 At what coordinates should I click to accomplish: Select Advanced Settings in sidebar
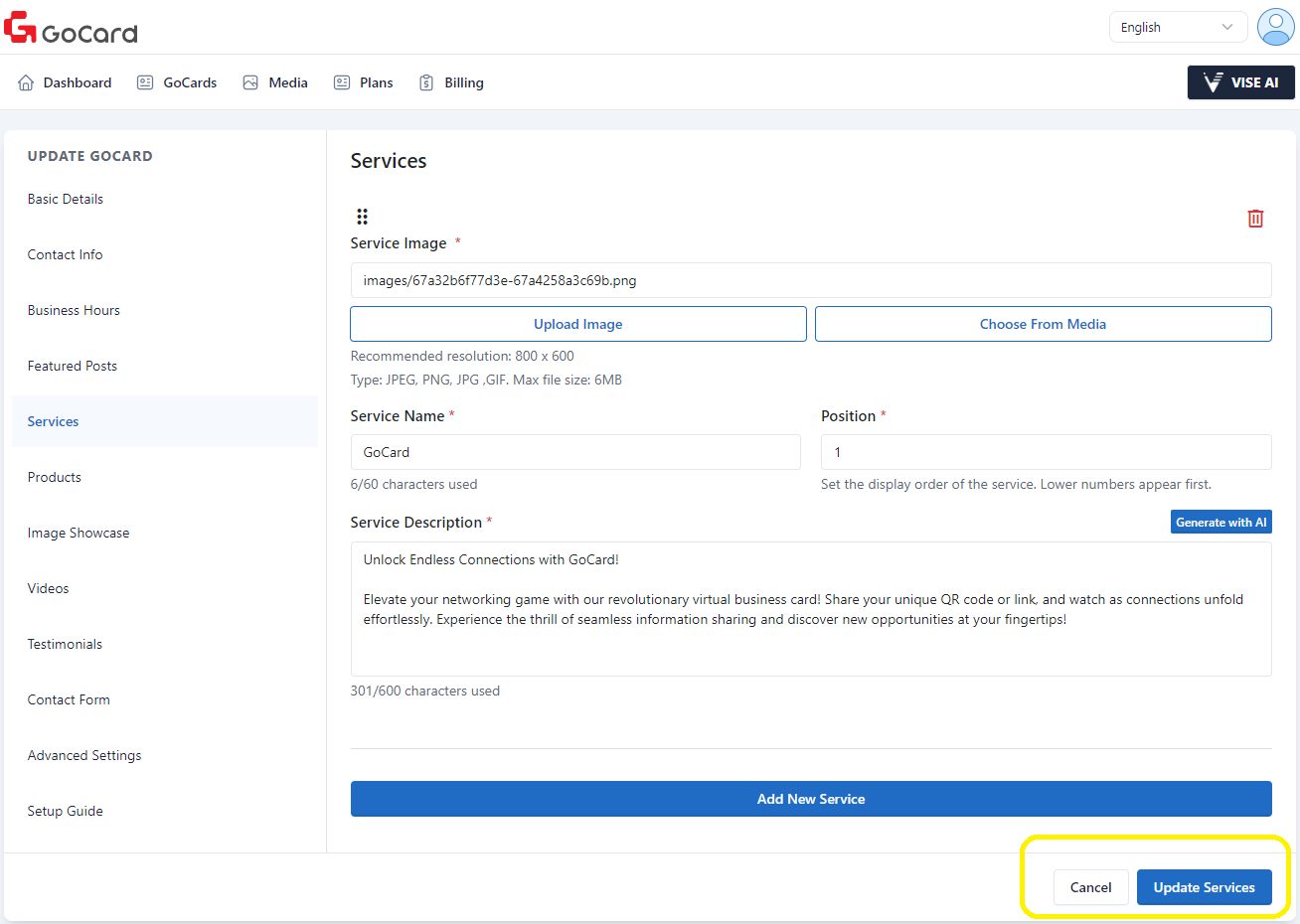pos(84,755)
